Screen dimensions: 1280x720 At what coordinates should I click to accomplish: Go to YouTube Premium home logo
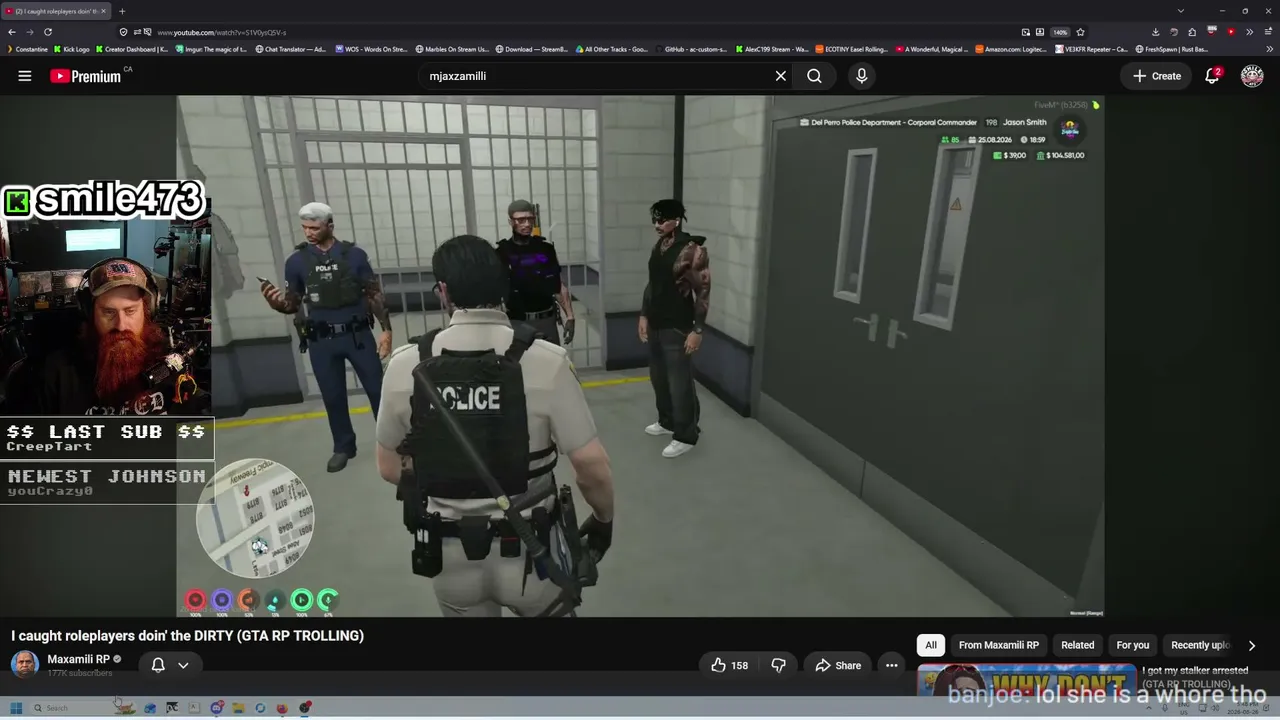pyautogui.click(x=86, y=76)
